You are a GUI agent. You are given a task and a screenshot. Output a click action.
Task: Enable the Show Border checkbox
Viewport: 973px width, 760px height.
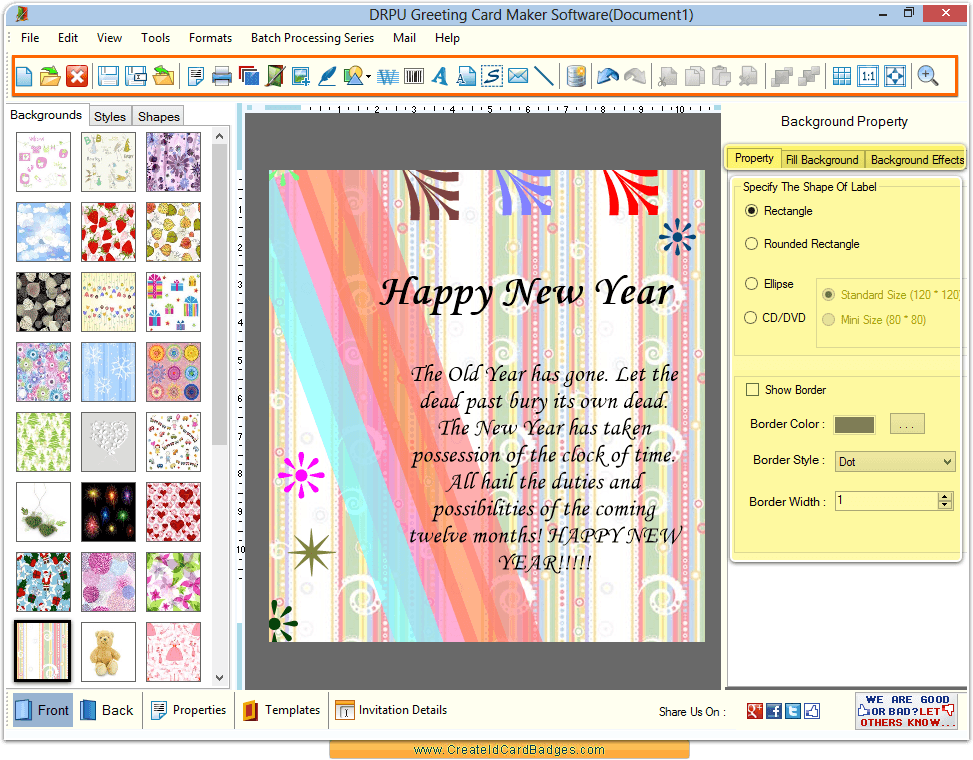pyautogui.click(x=753, y=390)
